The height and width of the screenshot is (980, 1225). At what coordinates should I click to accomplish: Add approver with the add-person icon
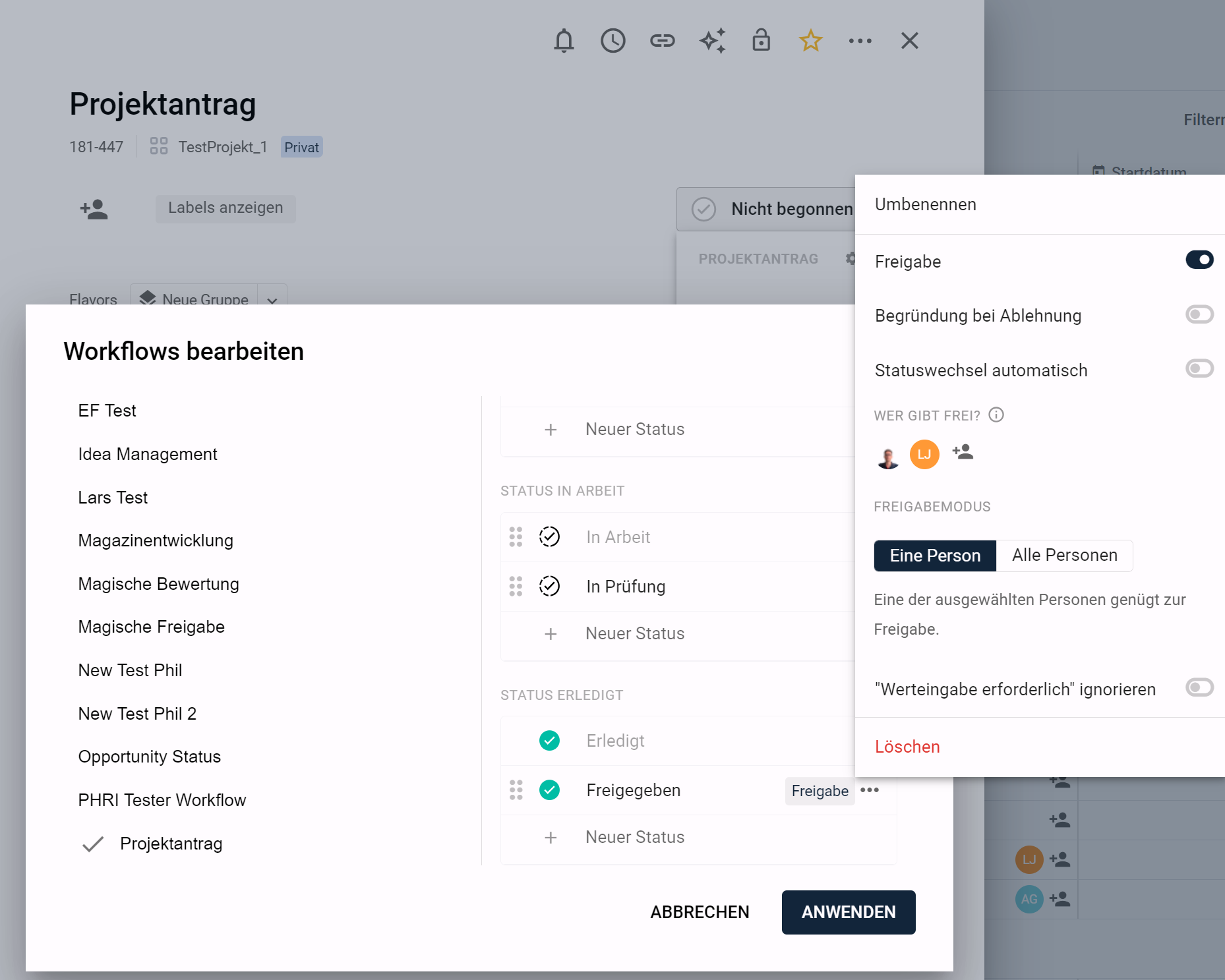click(963, 452)
